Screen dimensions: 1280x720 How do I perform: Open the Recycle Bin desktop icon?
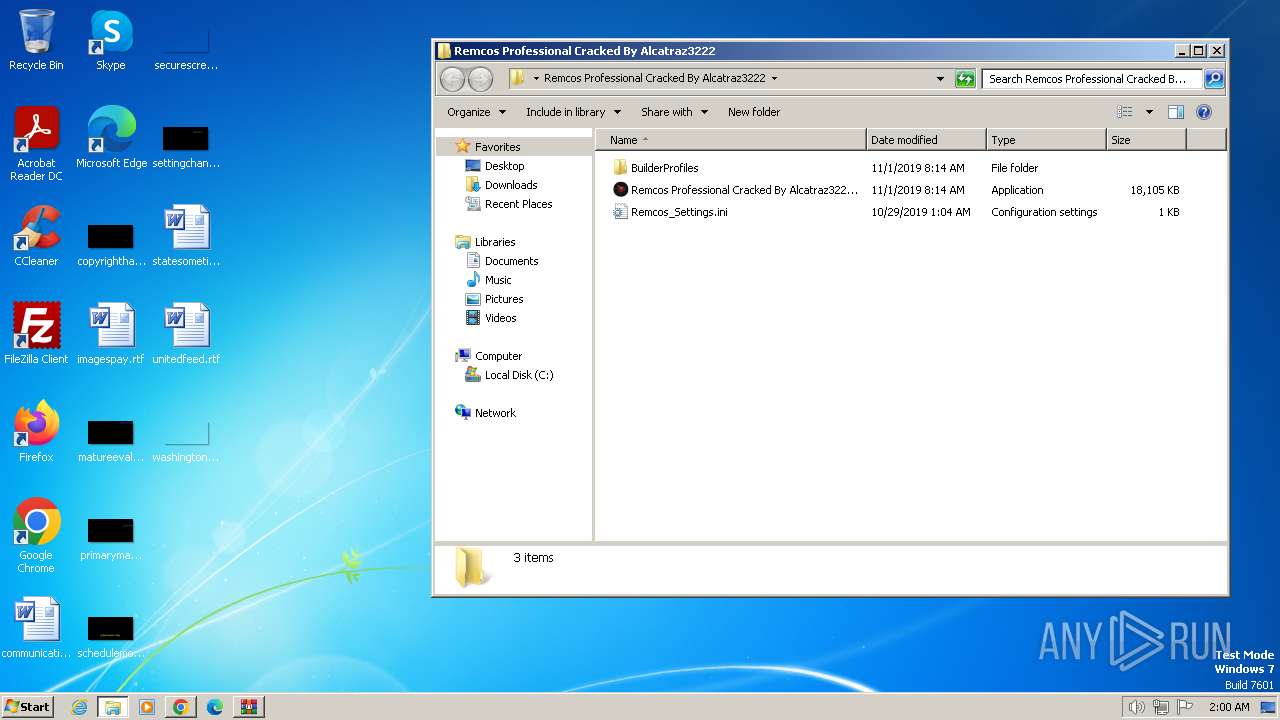coord(36,40)
